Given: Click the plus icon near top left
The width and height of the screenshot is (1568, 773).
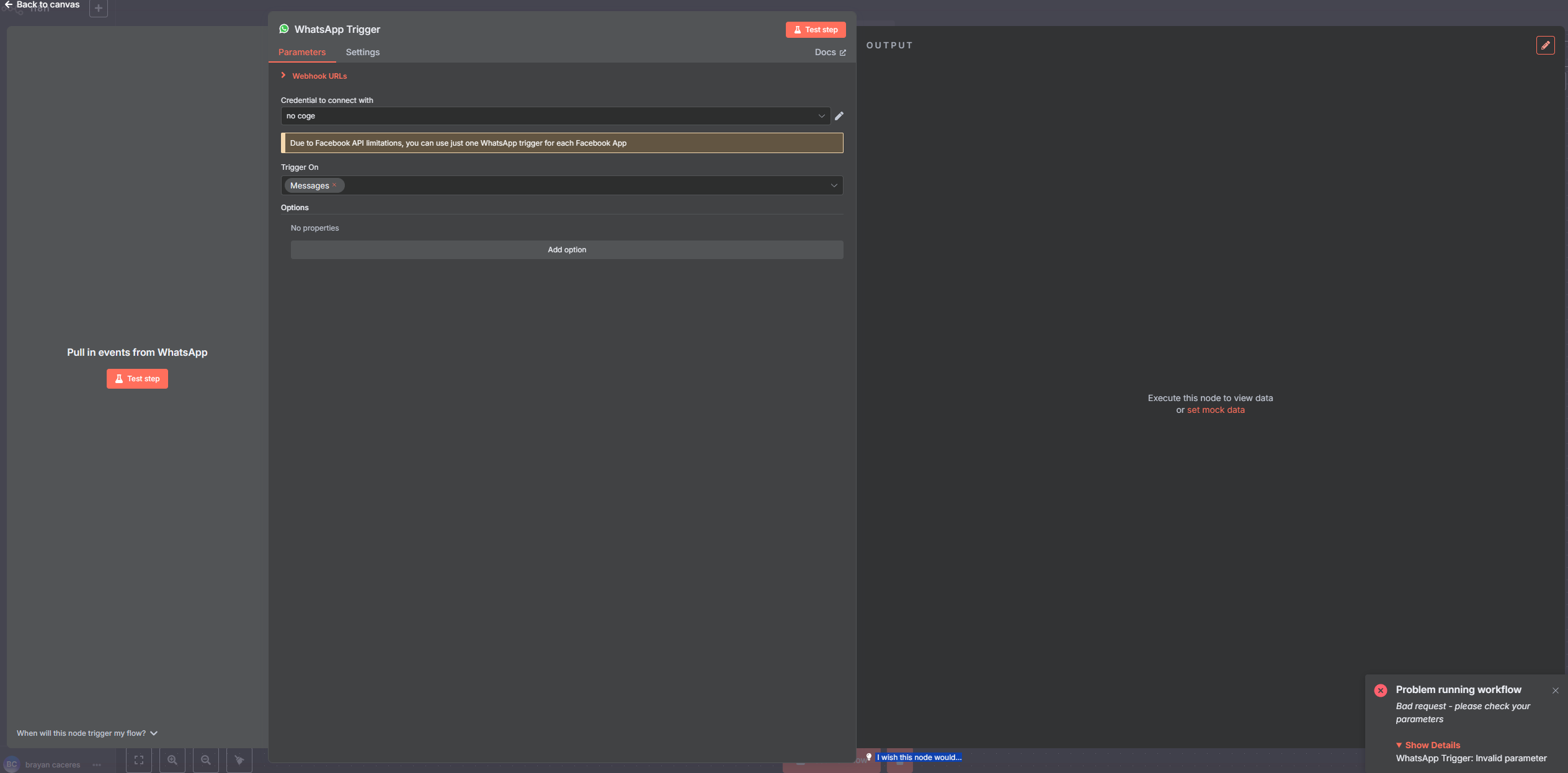Looking at the screenshot, I should coord(99,8).
